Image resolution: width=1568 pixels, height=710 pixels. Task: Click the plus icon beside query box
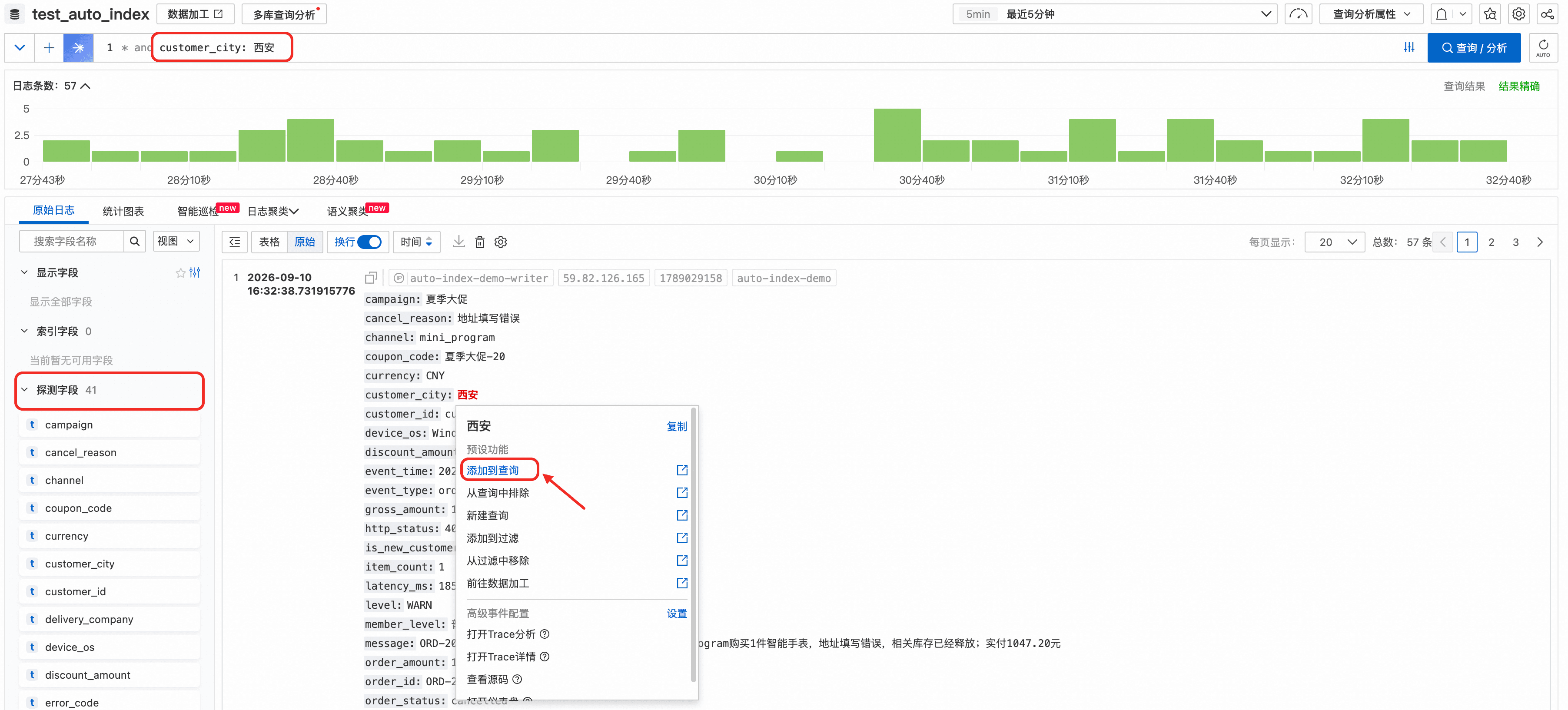[49, 47]
